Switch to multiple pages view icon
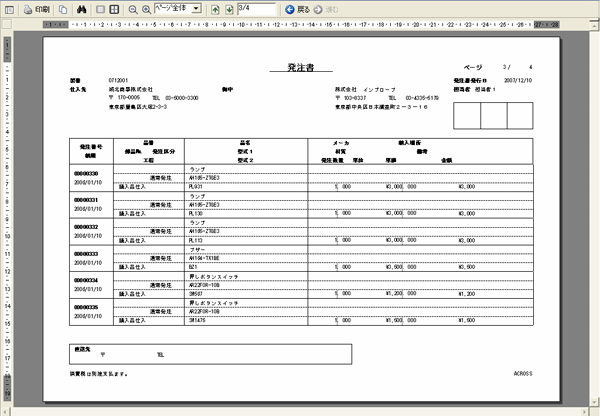The width and height of the screenshot is (600, 416). [114, 10]
